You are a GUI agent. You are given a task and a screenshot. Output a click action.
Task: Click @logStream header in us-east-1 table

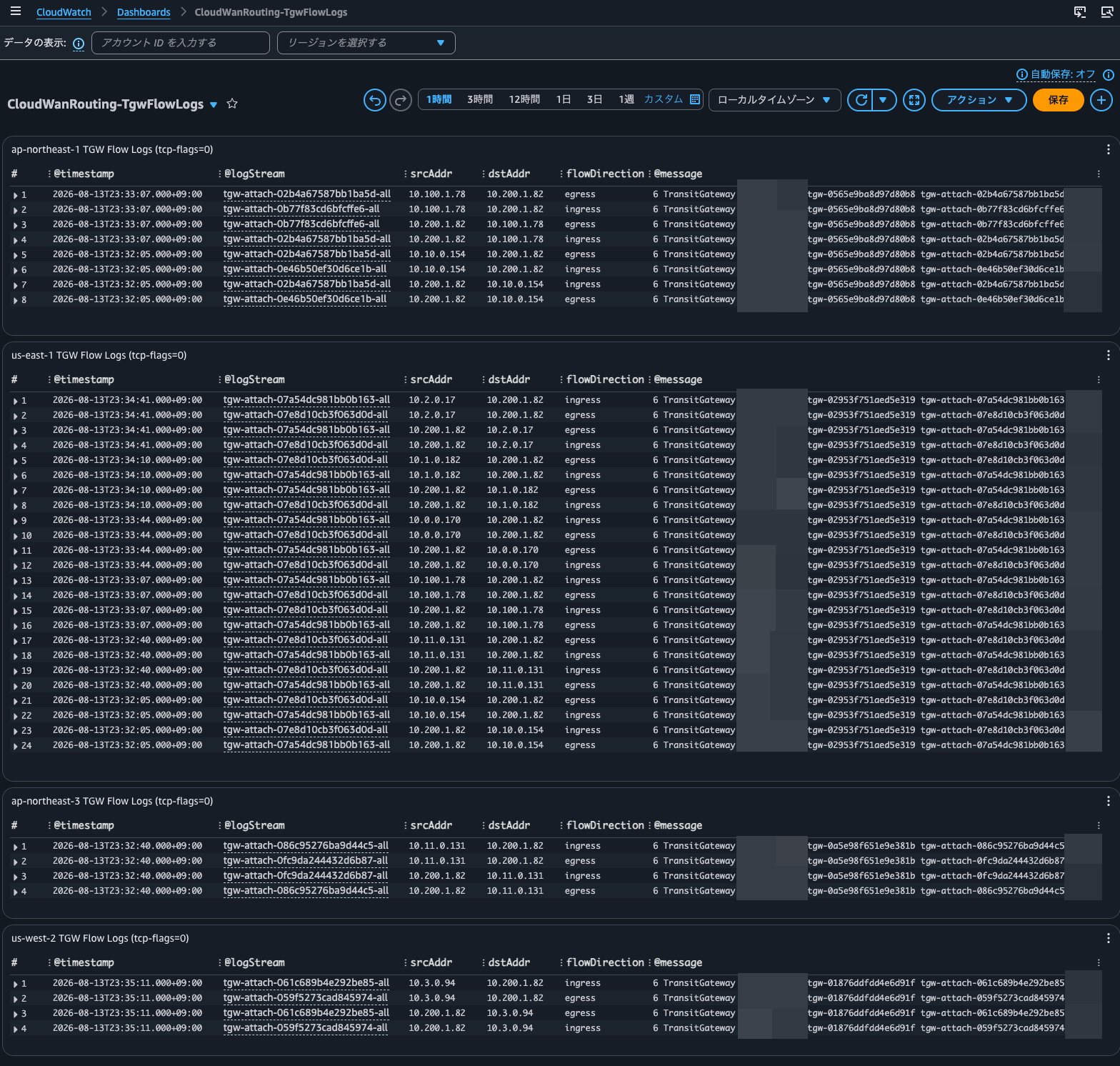254,379
